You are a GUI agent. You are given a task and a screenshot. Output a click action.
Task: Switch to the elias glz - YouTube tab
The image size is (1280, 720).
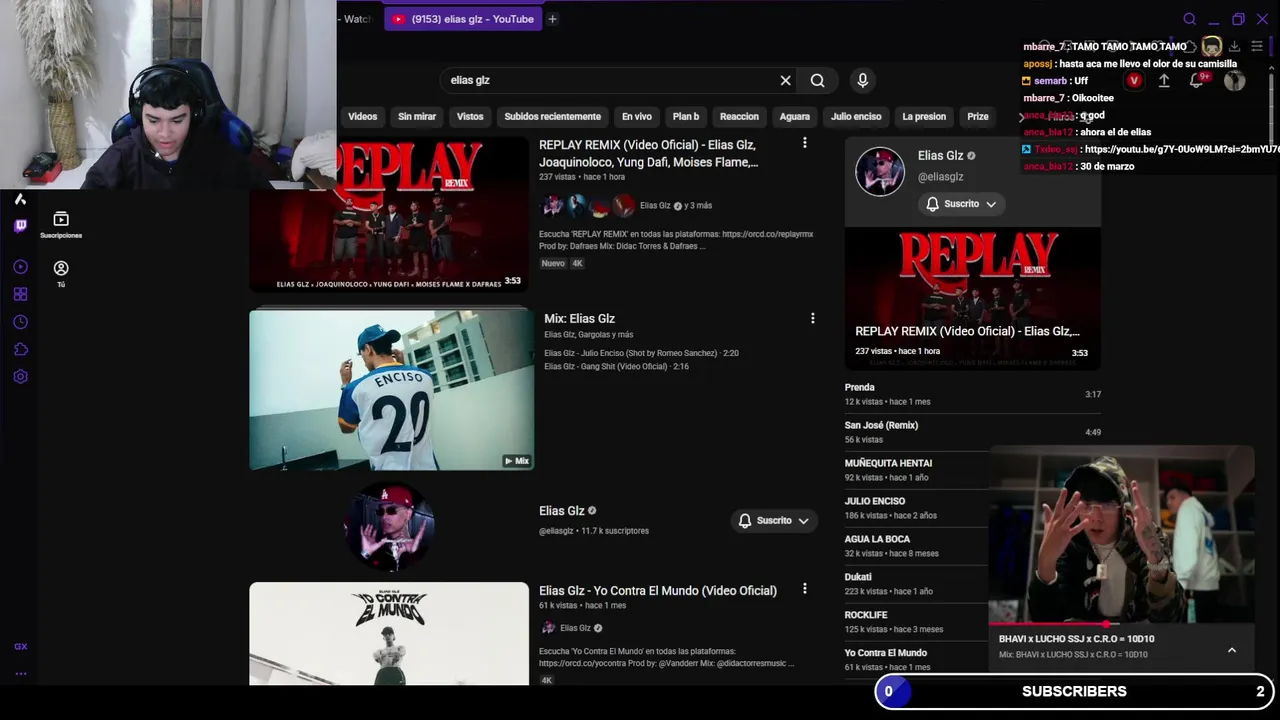point(462,19)
